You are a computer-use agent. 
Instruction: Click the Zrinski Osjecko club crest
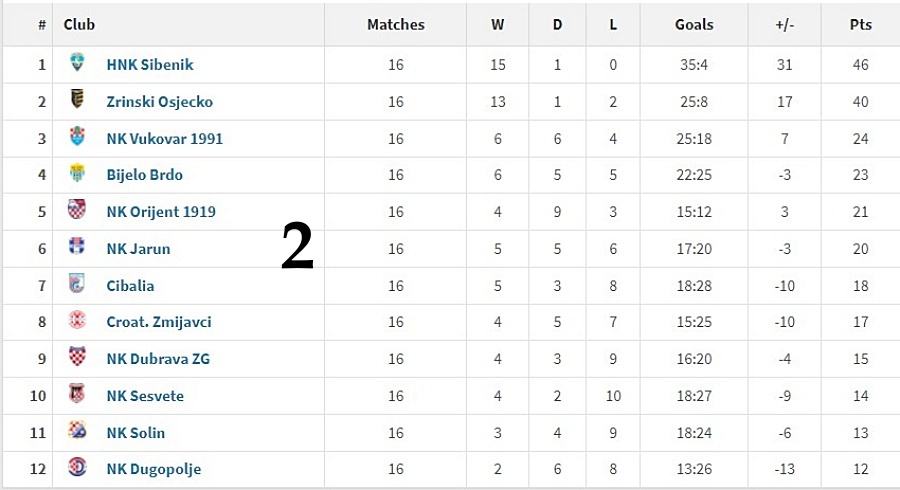[77, 99]
